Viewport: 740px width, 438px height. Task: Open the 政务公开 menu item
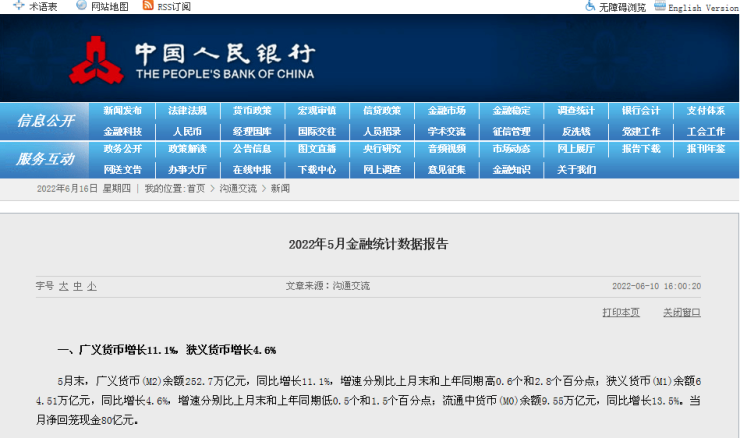click(x=123, y=149)
